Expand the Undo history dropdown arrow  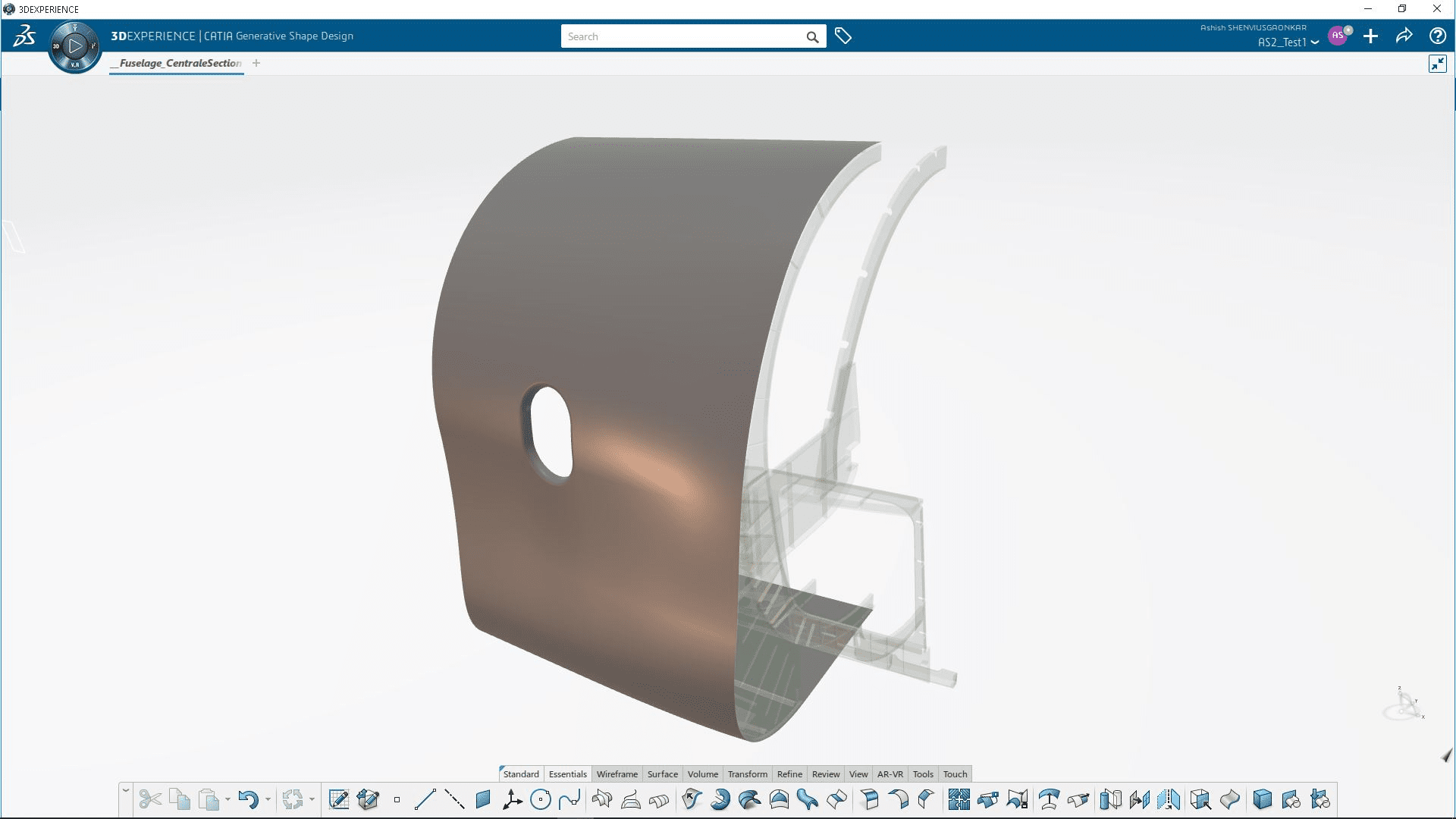(x=268, y=799)
